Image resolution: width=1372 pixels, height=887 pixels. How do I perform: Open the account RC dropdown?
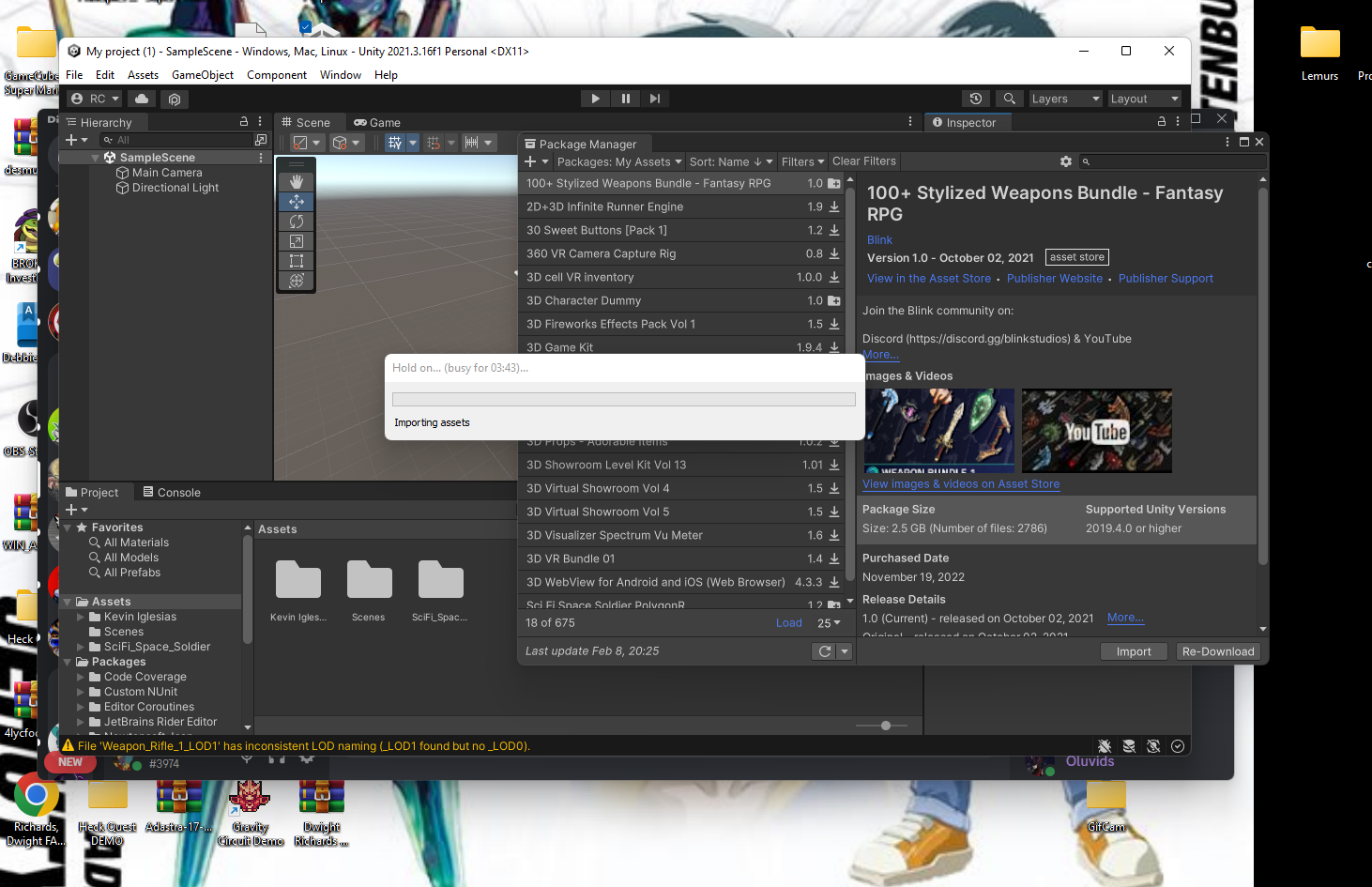95,99
